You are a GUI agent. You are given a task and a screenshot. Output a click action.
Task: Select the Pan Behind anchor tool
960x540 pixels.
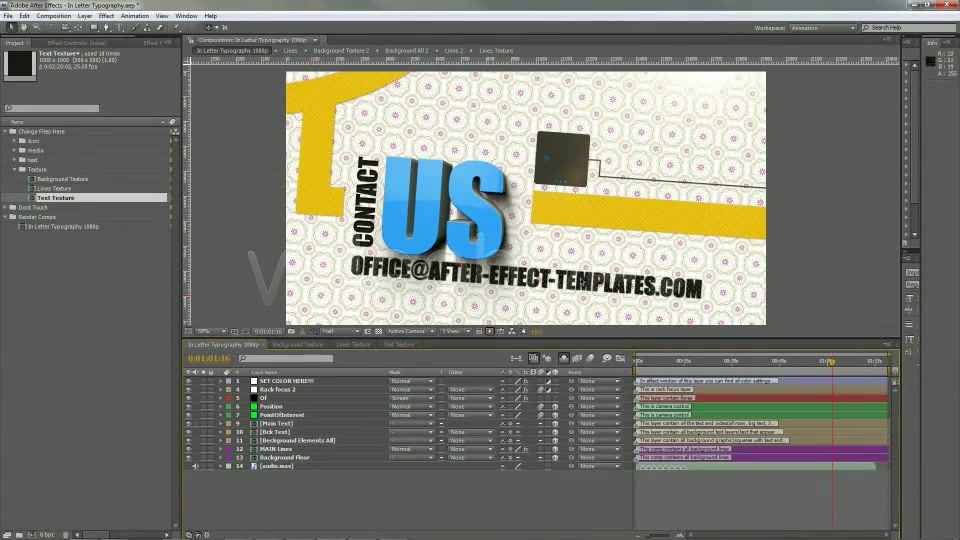coord(78,28)
